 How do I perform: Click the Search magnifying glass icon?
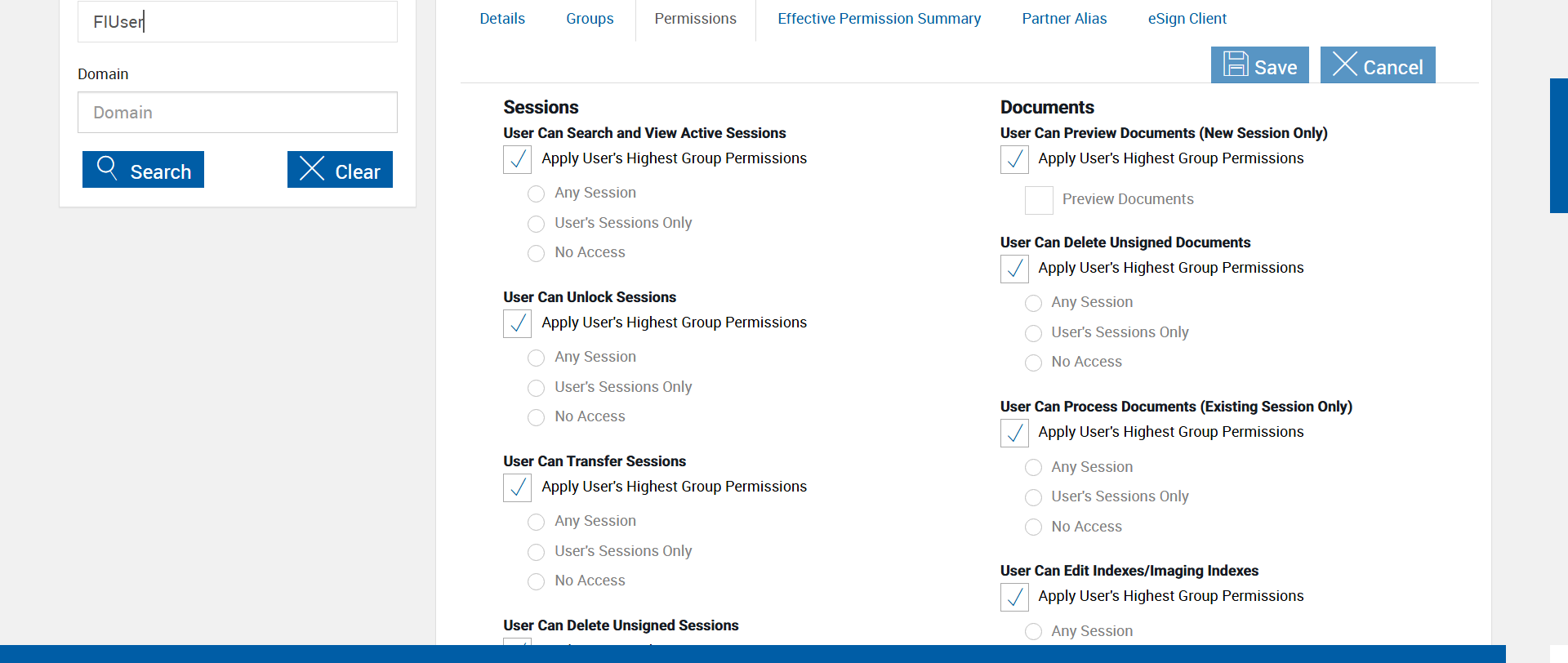point(107,168)
